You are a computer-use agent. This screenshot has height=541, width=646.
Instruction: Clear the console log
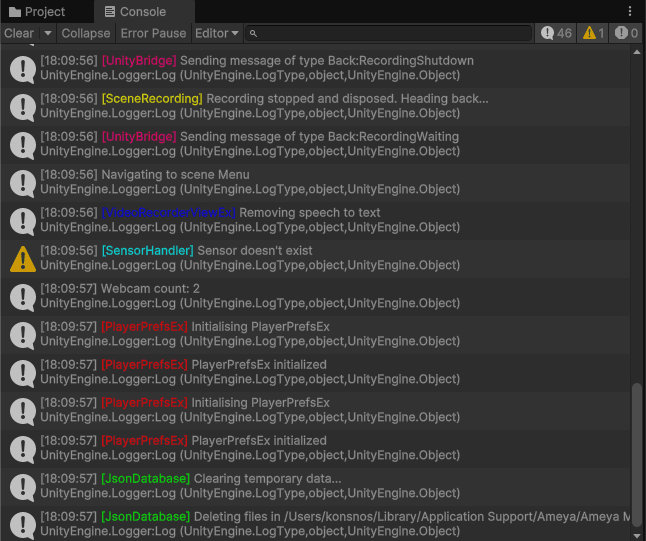tap(19, 33)
